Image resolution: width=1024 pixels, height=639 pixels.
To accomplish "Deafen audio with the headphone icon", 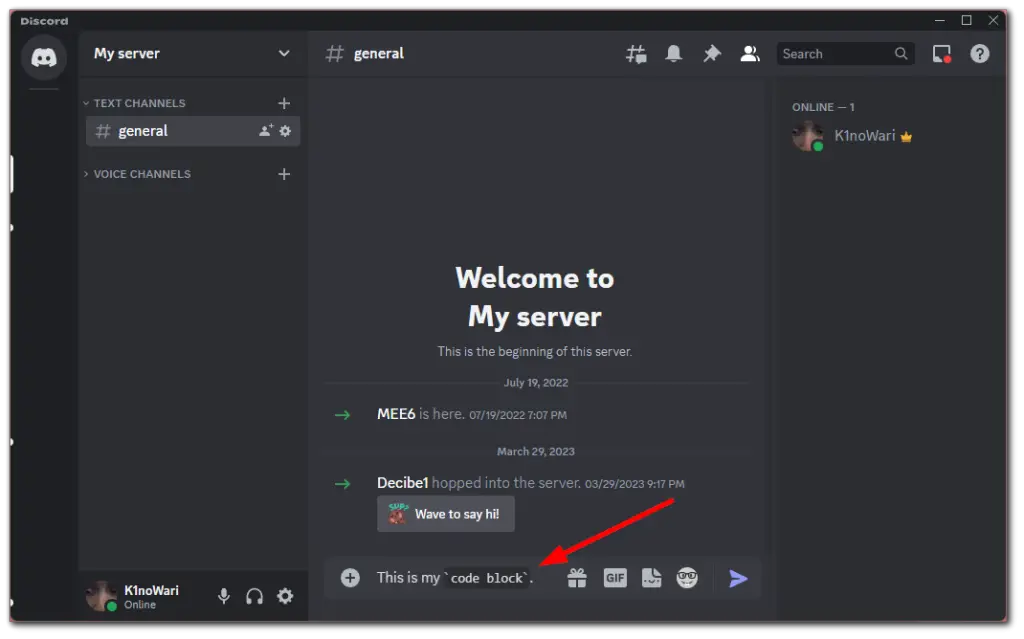I will click(x=254, y=596).
